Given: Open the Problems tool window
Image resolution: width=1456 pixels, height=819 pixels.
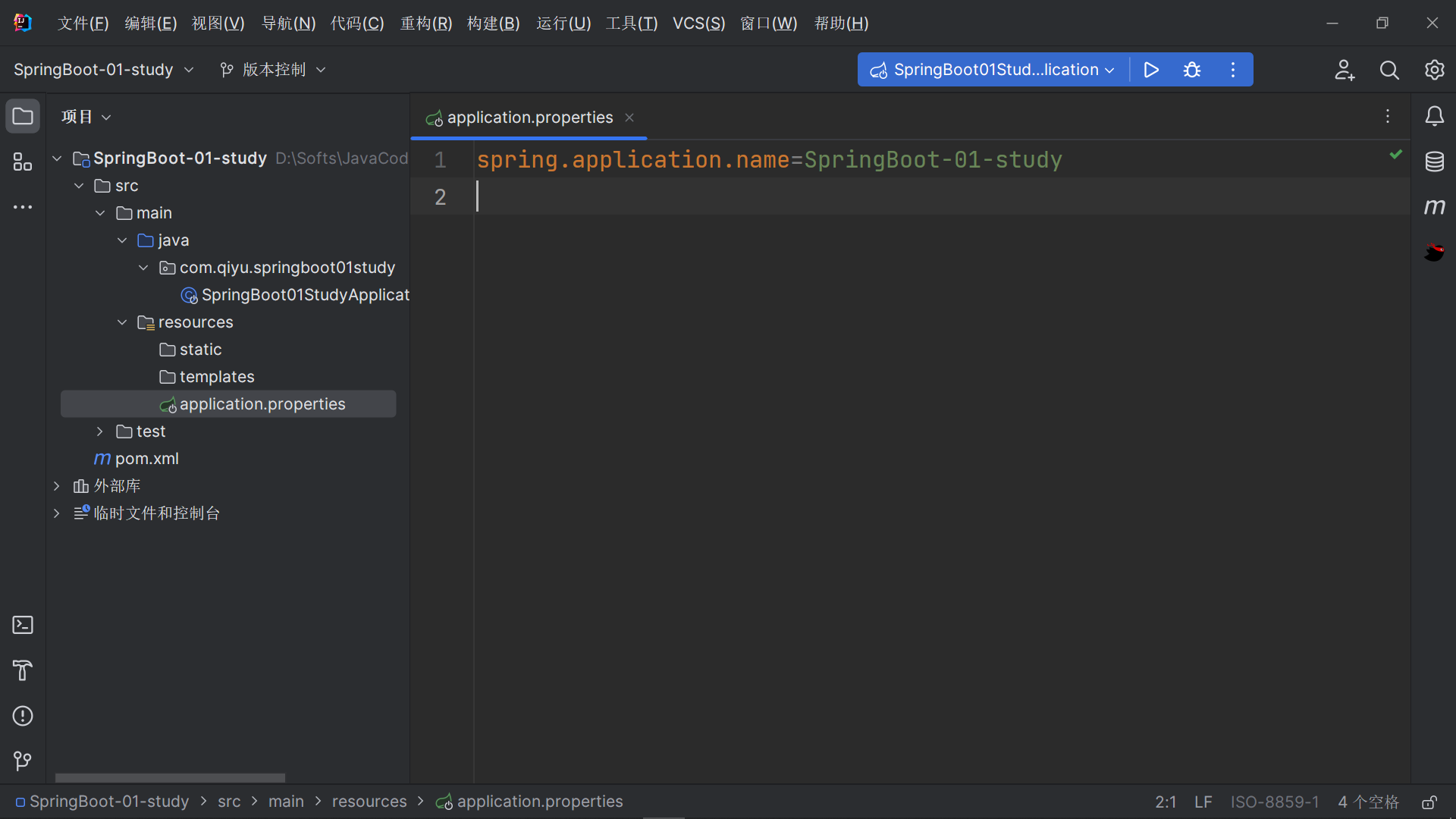Looking at the screenshot, I should click(22, 716).
